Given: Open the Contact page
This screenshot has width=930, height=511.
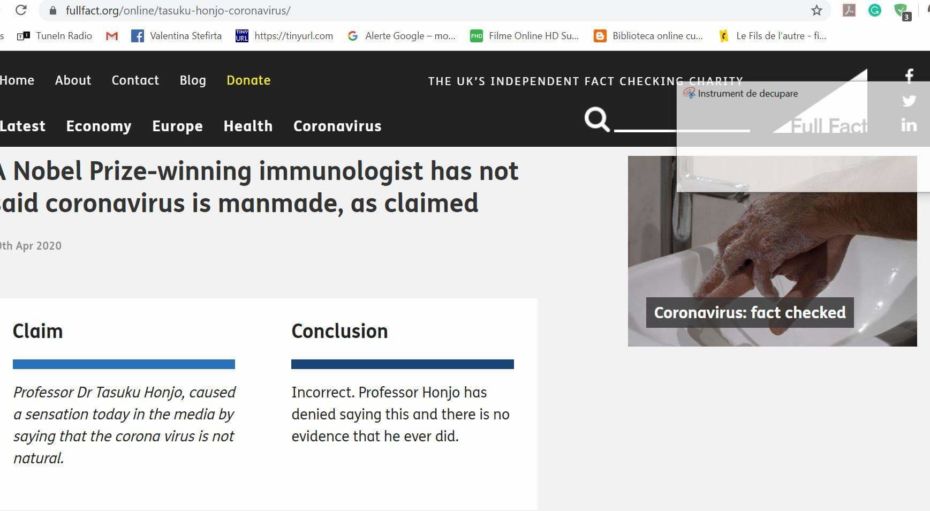Looking at the screenshot, I should pyautogui.click(x=135, y=80).
